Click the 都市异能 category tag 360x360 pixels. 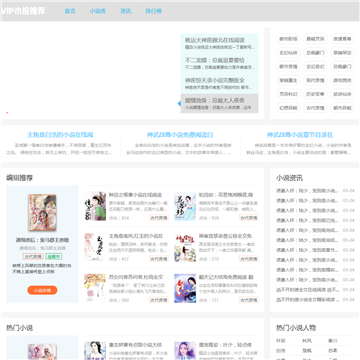tap(342, 108)
